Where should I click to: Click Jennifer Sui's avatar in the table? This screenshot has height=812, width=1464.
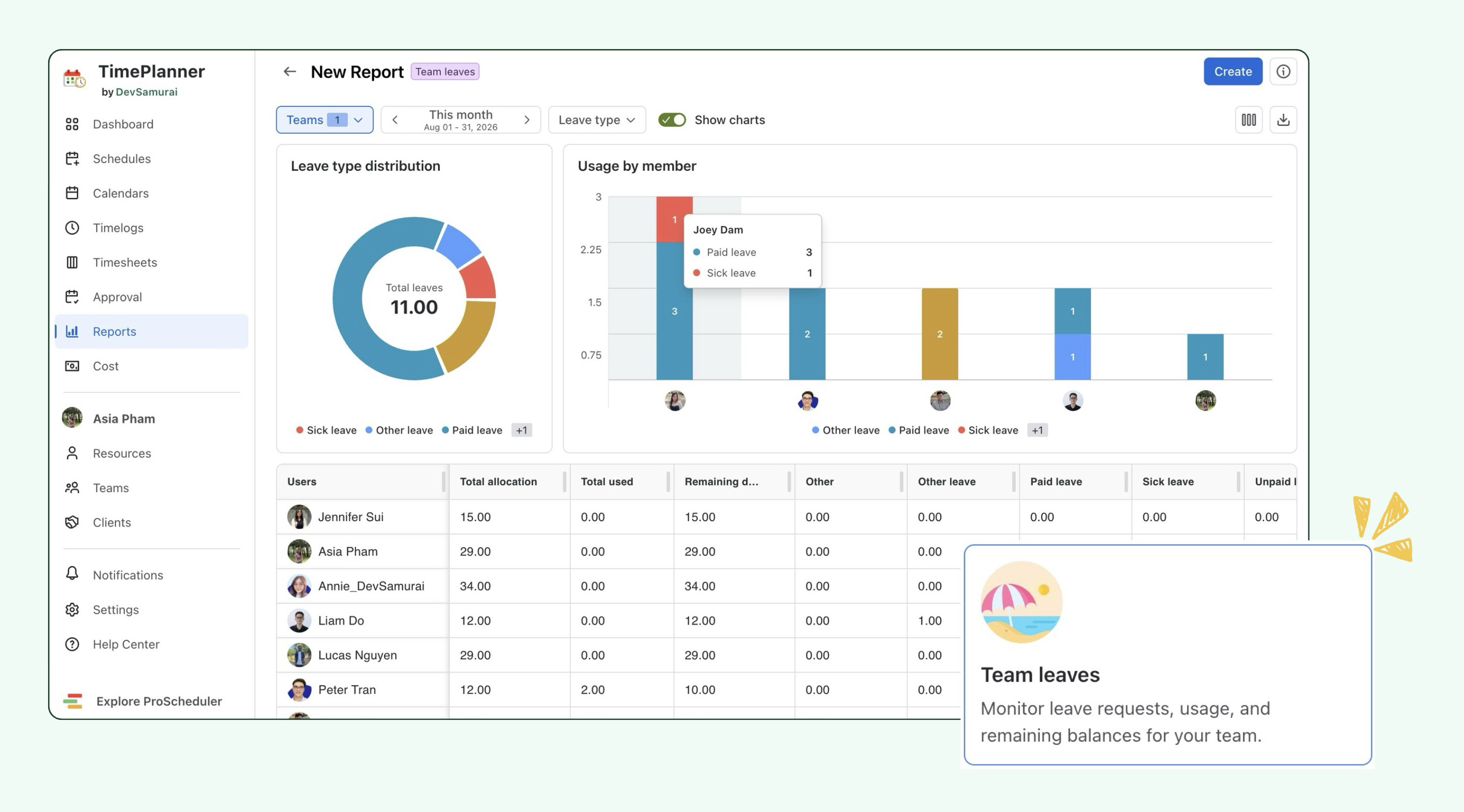(299, 517)
